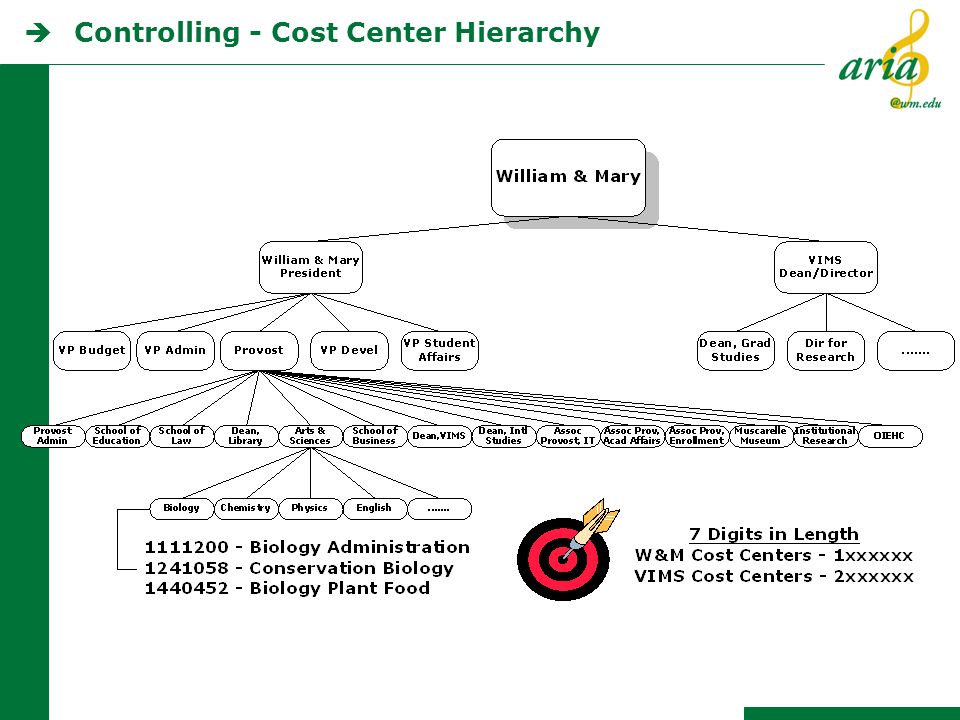This screenshot has height=720, width=960.
Task: Click the 1241058 - Conservation Biology line
Action: tap(299, 568)
